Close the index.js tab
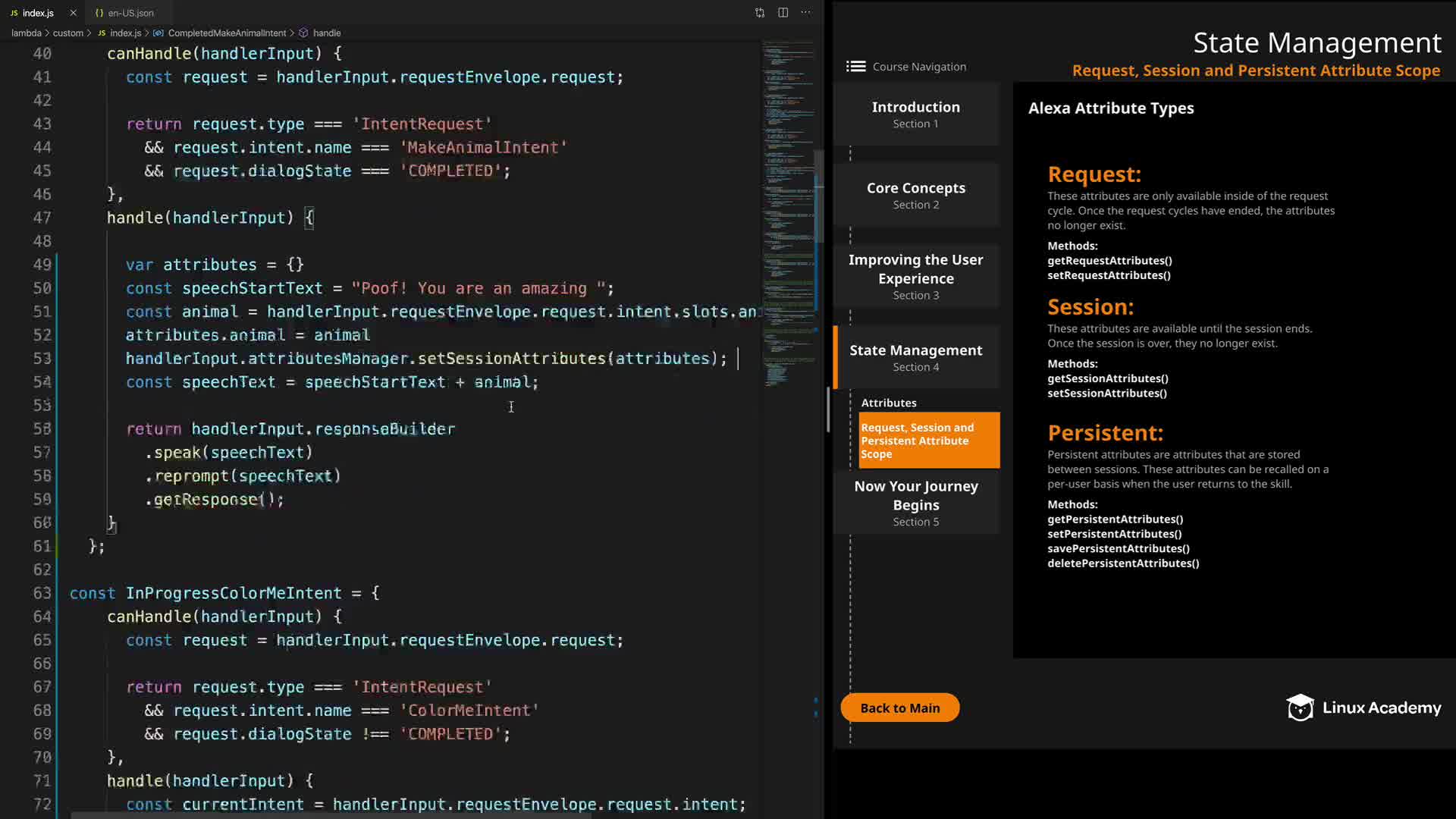1456x819 pixels. click(73, 13)
